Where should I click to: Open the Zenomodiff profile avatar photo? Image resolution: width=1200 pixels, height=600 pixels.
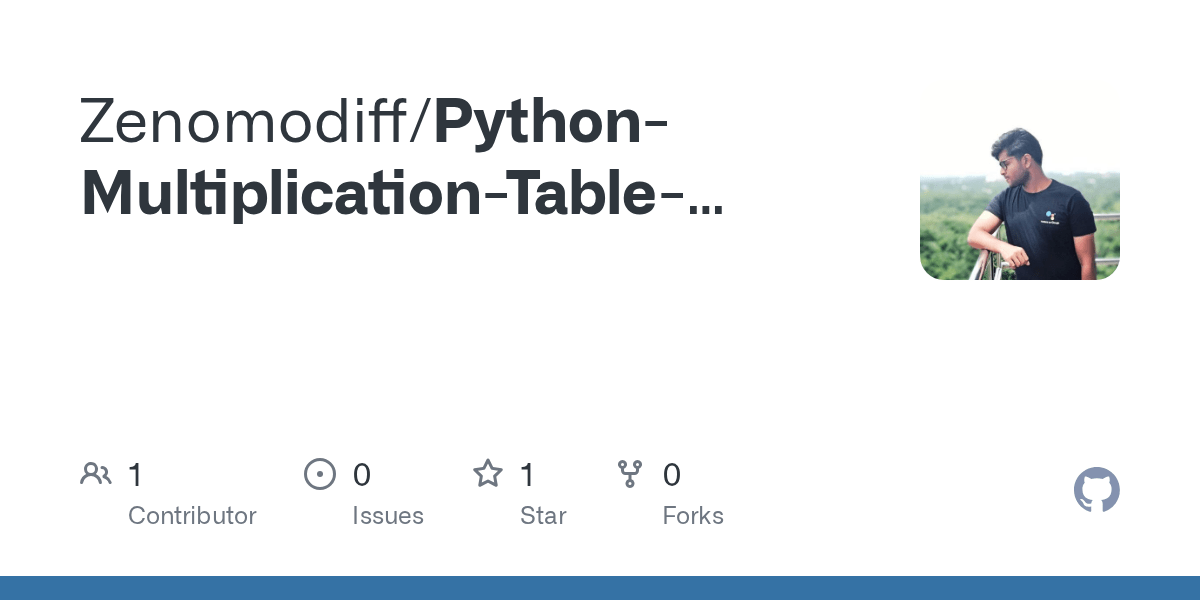coord(1020,180)
